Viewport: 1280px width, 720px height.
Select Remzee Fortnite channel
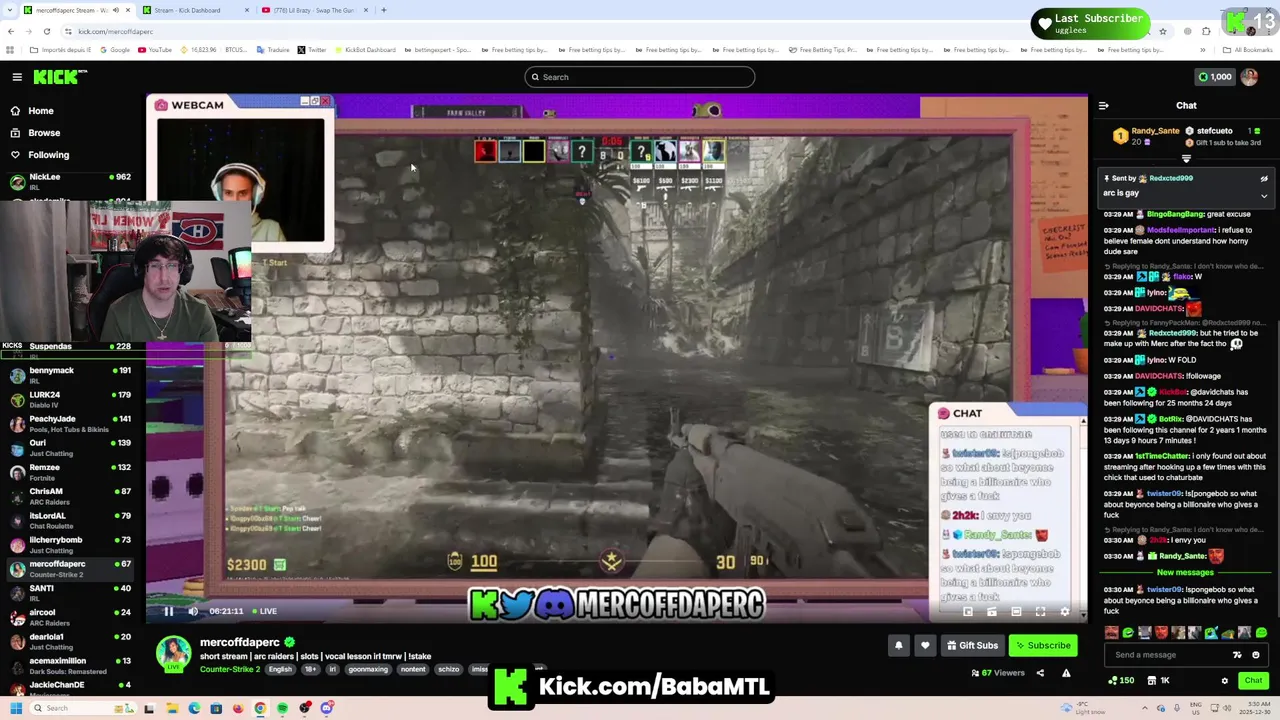[x=70, y=472]
